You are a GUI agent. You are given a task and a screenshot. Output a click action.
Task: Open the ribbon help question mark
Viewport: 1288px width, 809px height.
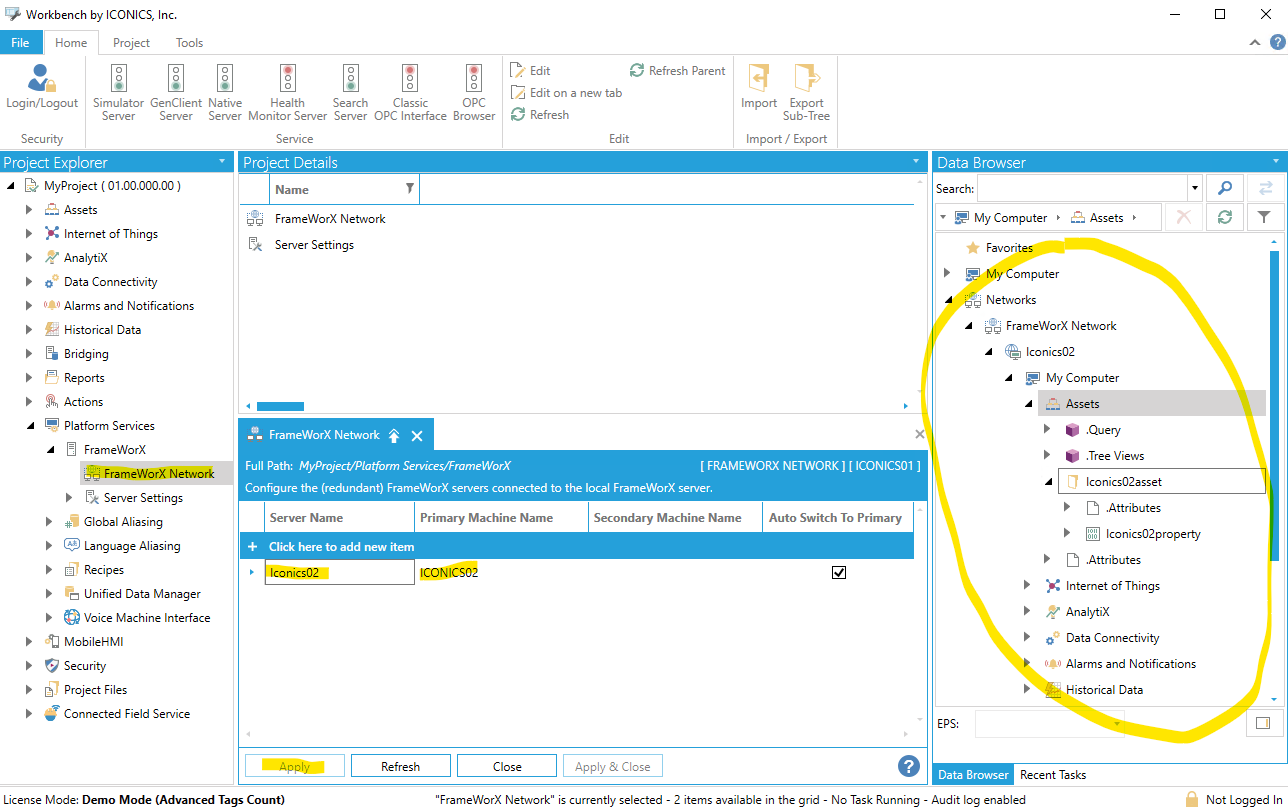click(x=1277, y=42)
